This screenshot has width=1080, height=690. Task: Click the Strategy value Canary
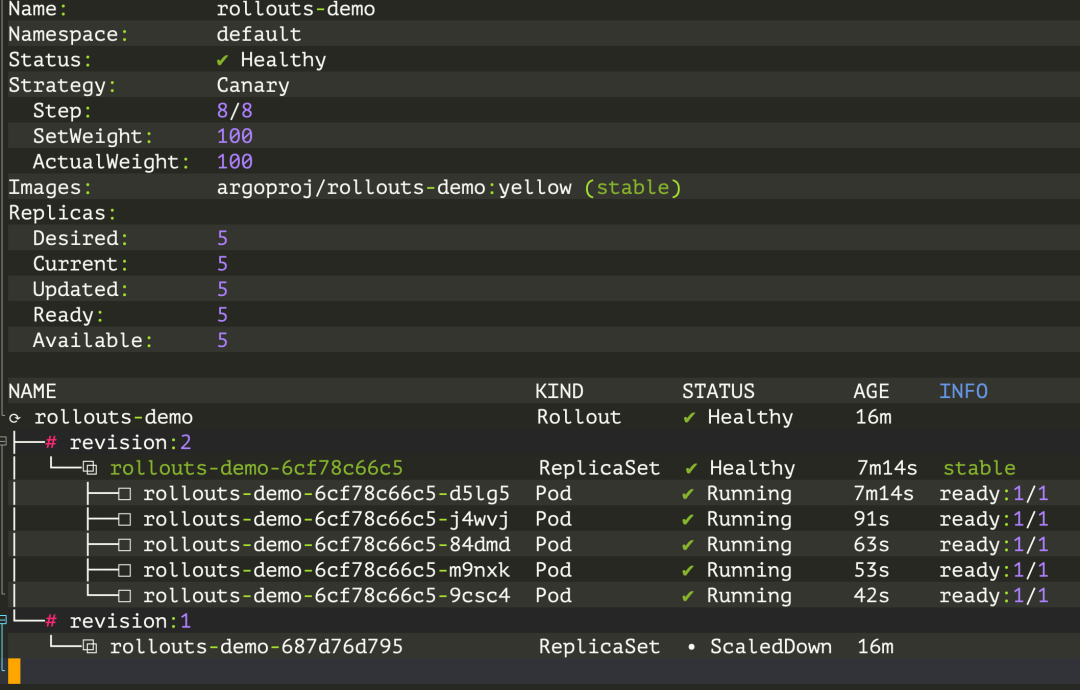coord(253,85)
